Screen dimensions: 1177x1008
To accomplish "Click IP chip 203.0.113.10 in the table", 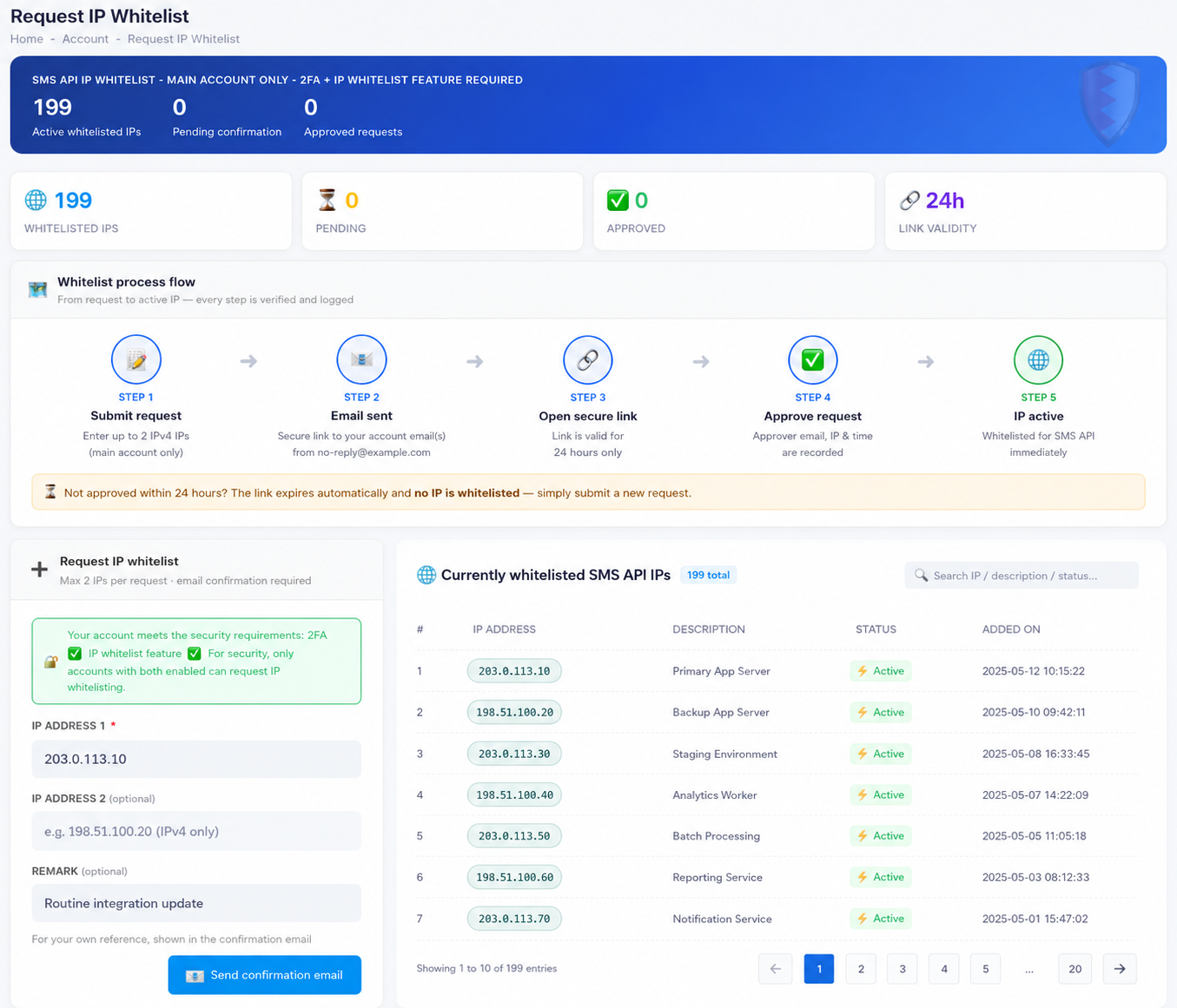I will 514,671.
